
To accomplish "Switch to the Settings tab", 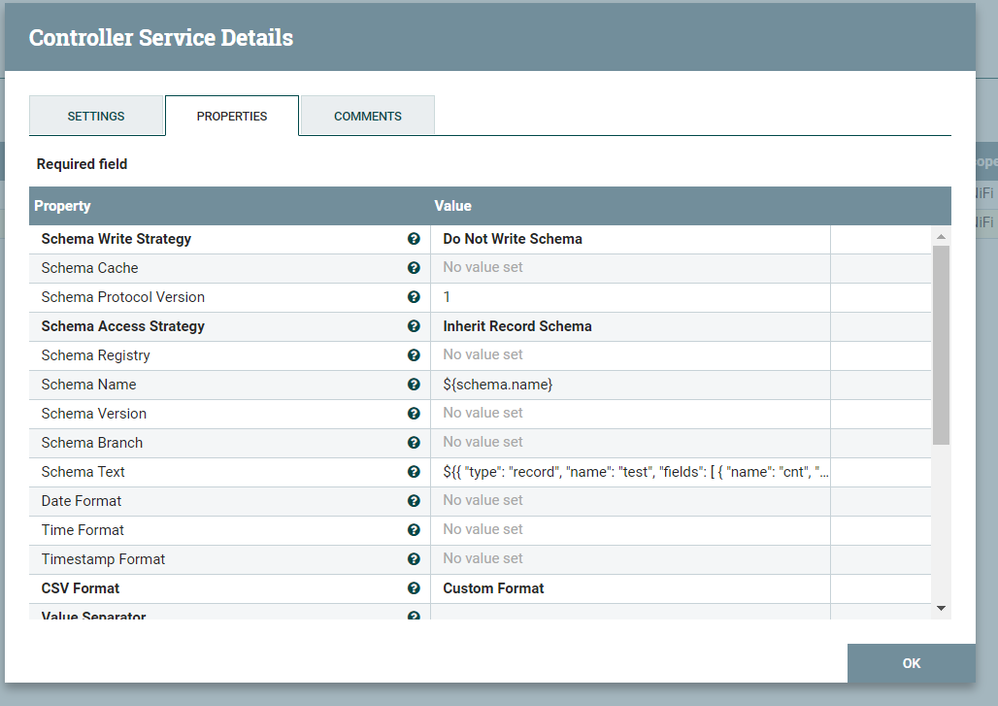I will tap(96, 116).
